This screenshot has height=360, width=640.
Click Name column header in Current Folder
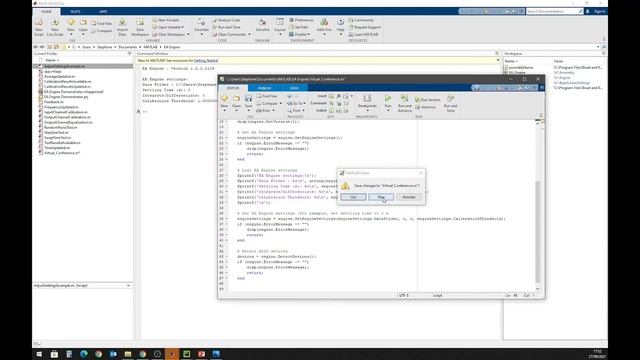coord(51,60)
